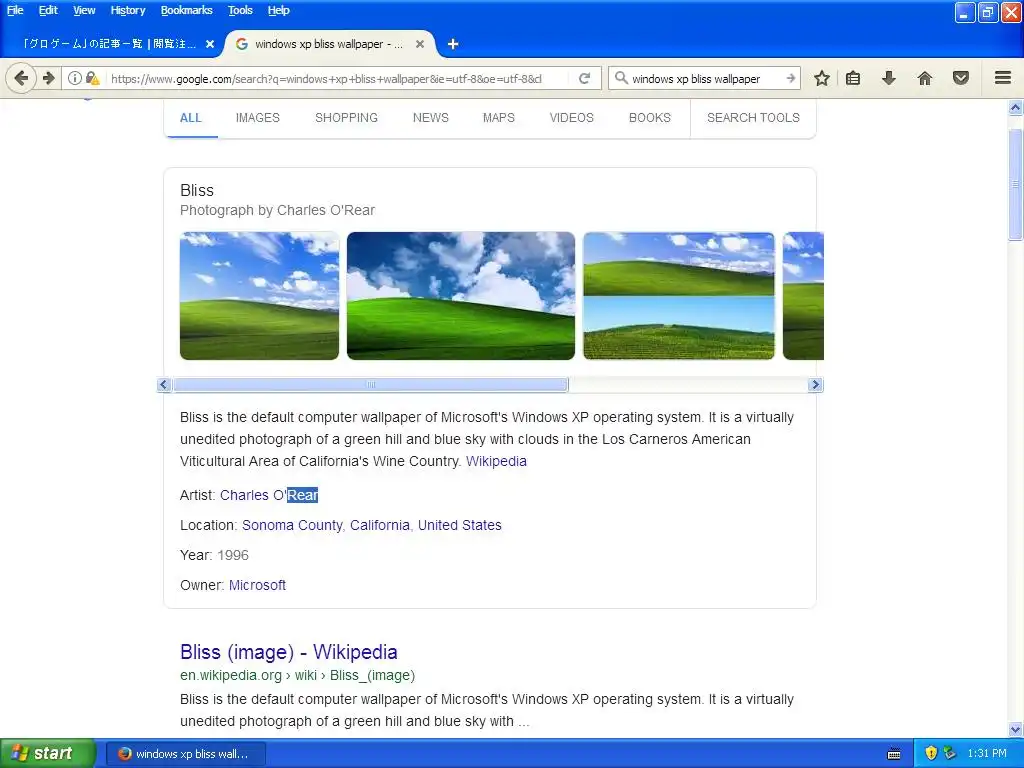Viewport: 1024px width, 768px height.
Task: Click the image carousel horizontal scrollbar thumb
Action: [370, 385]
